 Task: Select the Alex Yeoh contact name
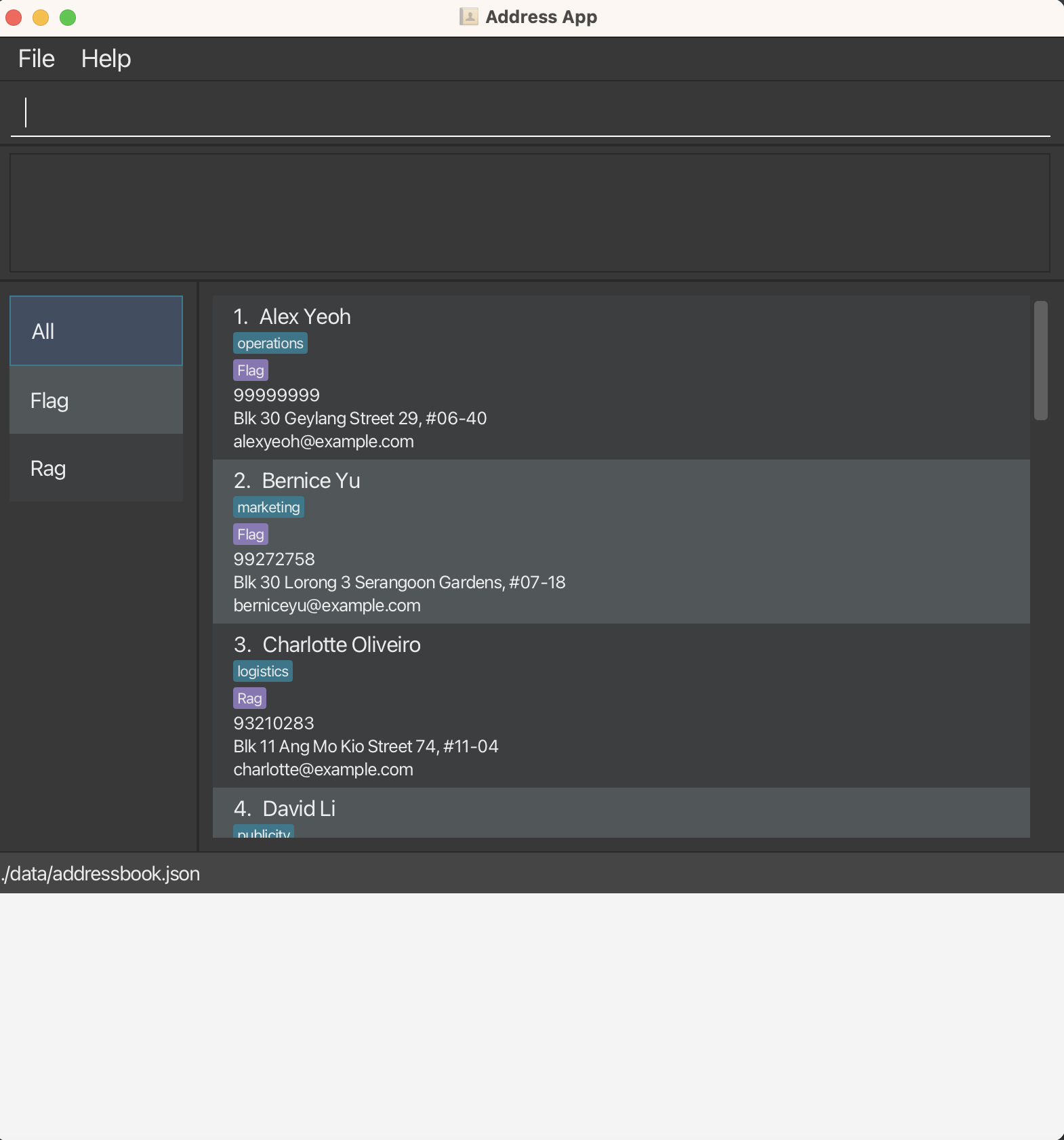tap(305, 317)
